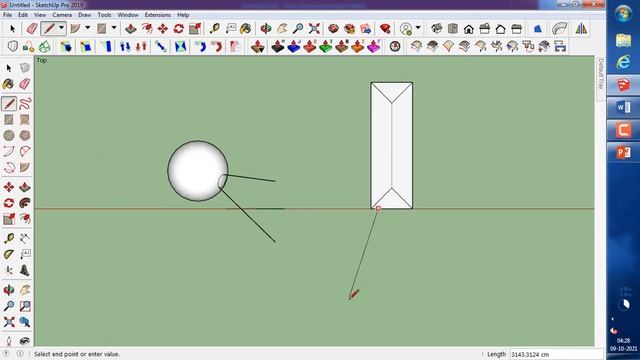Choose the Text label tool in top toolbar
The image size is (640, 360).
[231, 29]
